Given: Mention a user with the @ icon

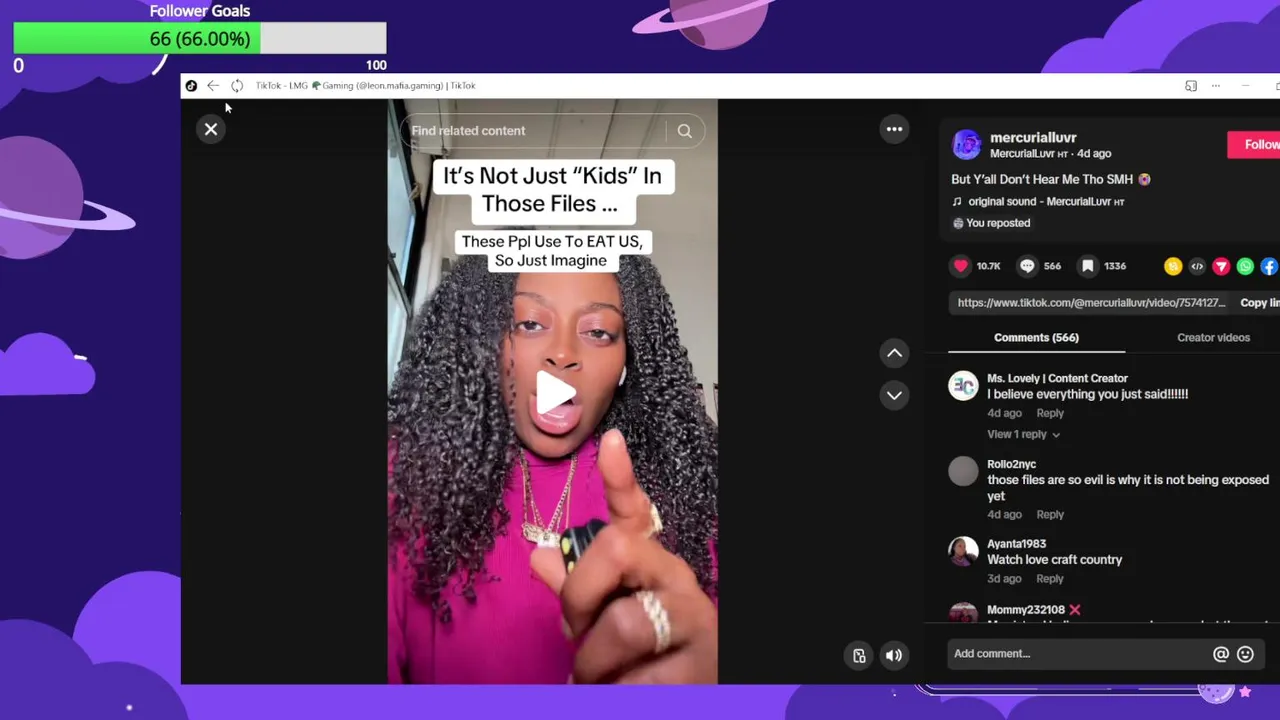Looking at the screenshot, I should 1221,654.
